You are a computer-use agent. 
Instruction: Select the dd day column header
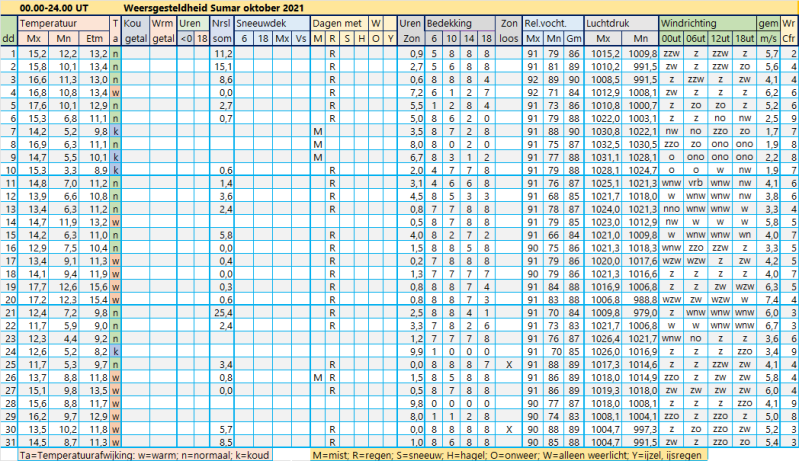coord(9,37)
